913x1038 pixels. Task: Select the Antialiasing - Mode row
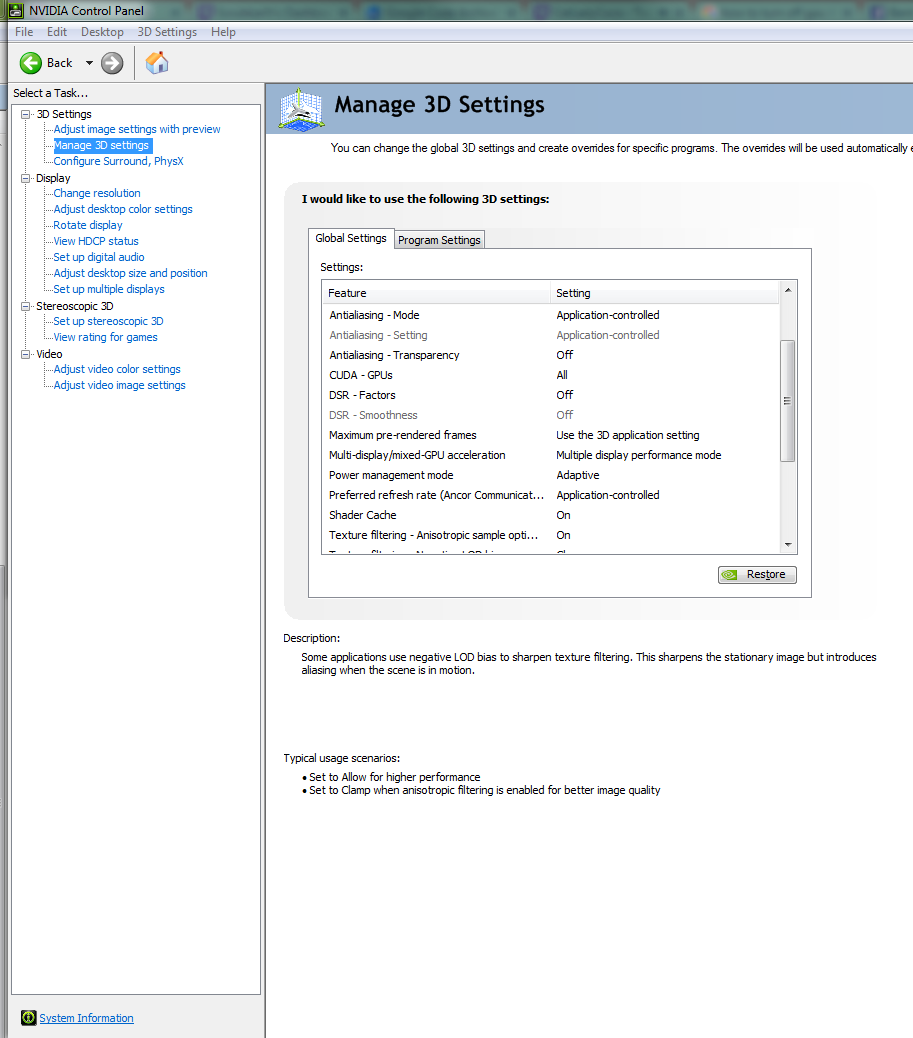[x=552, y=315]
